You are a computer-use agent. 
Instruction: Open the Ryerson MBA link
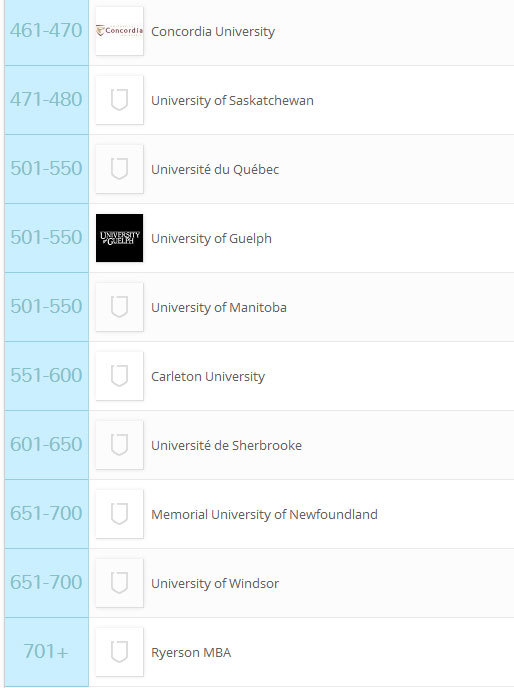coord(191,652)
